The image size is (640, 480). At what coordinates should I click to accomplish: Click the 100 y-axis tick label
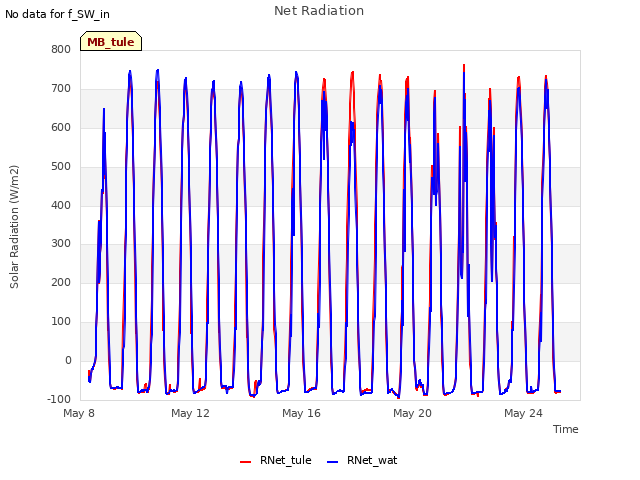tap(61, 321)
